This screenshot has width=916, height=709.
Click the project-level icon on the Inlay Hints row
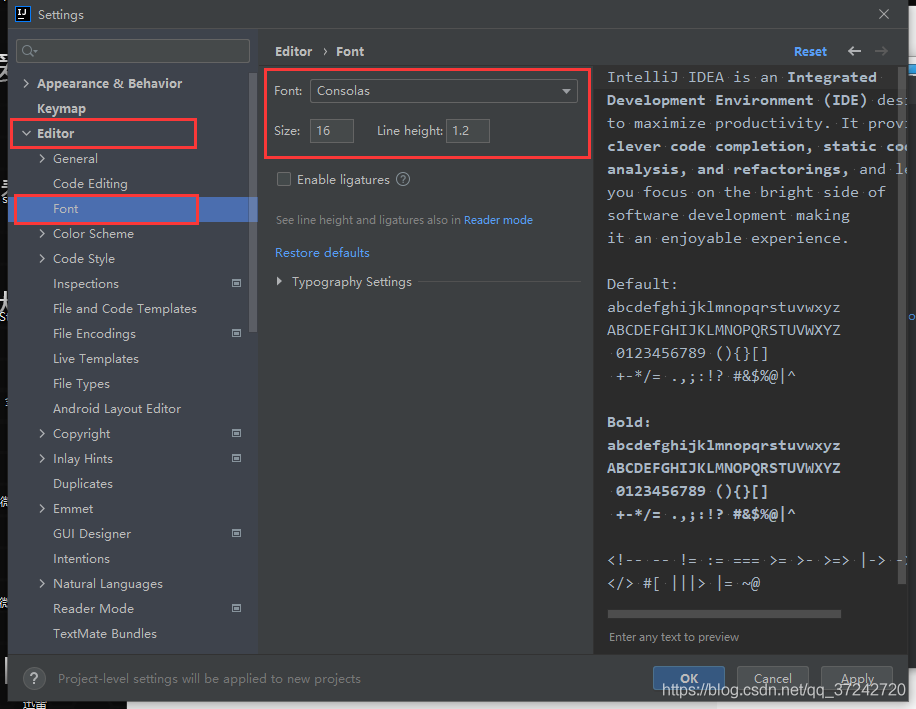tap(237, 458)
